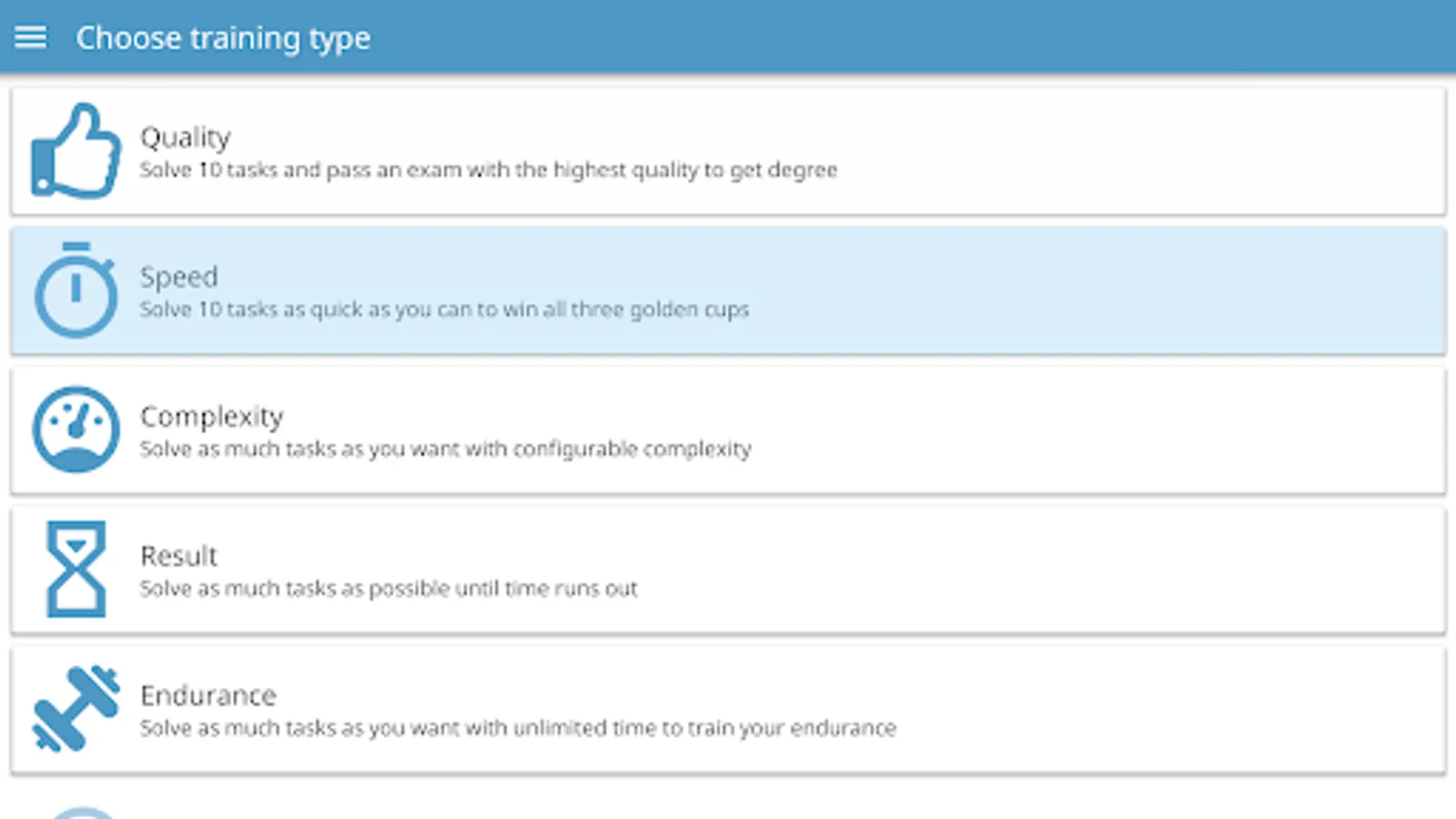This screenshot has height=819, width=1456.
Task: Tap the Quality thumbs-up icon
Action: pos(76,151)
